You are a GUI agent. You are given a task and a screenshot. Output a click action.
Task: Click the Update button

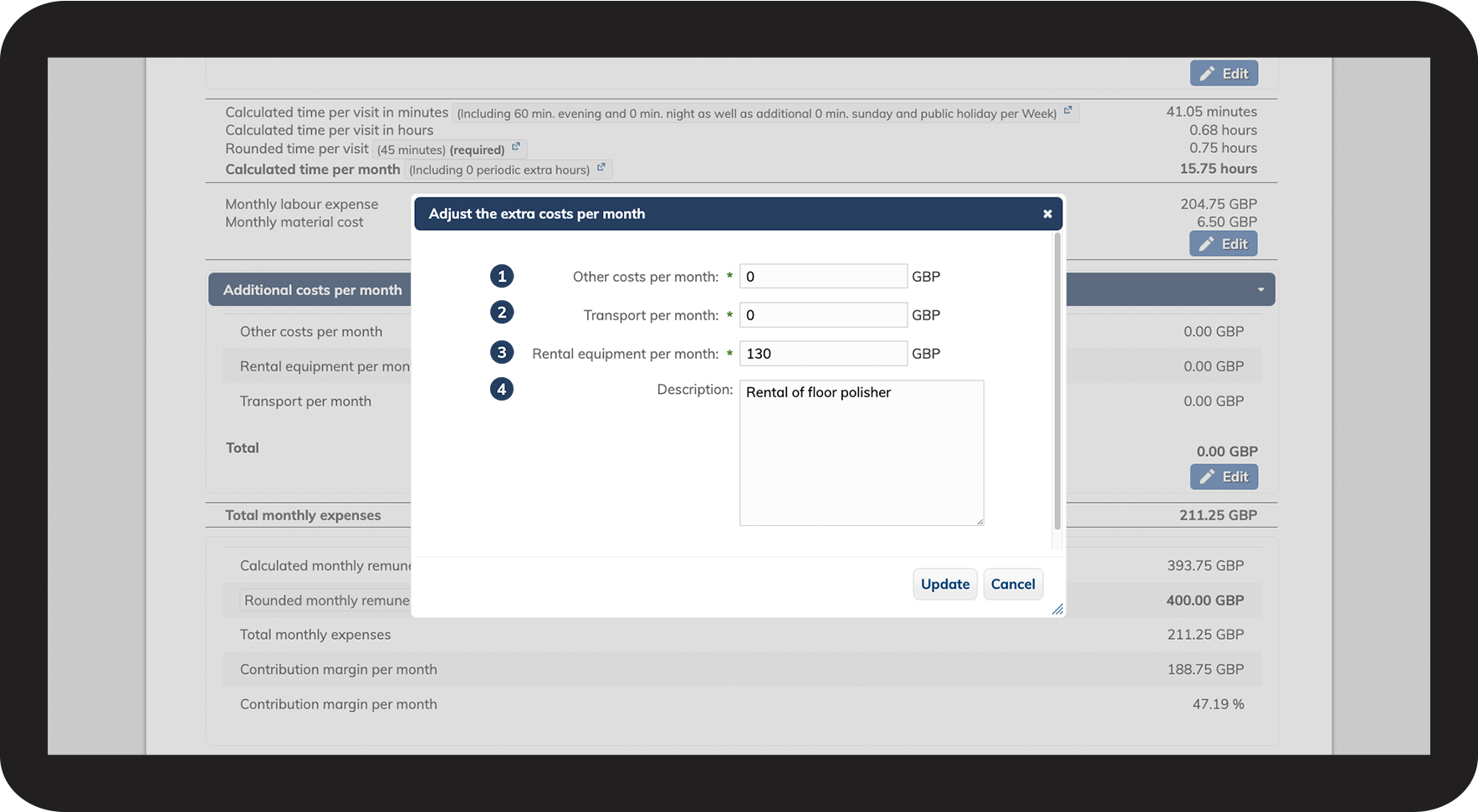tap(944, 584)
